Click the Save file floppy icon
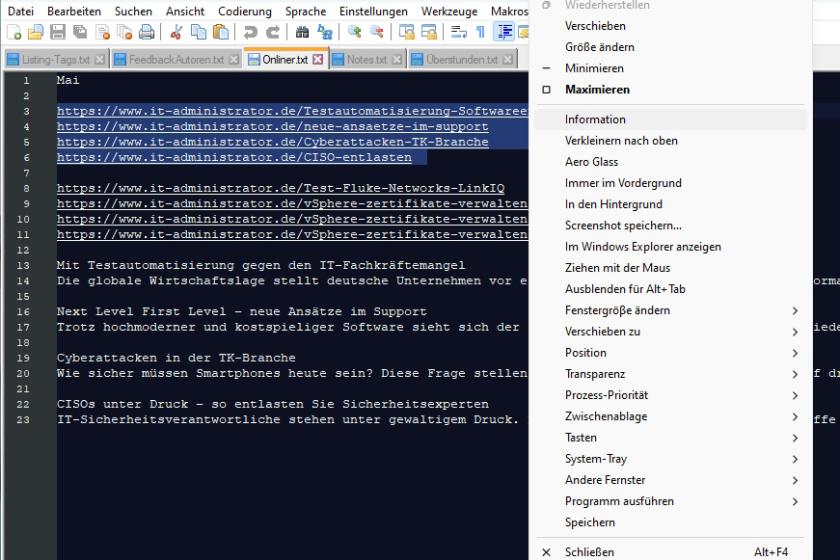Image resolution: width=840 pixels, height=560 pixels. [x=58, y=32]
